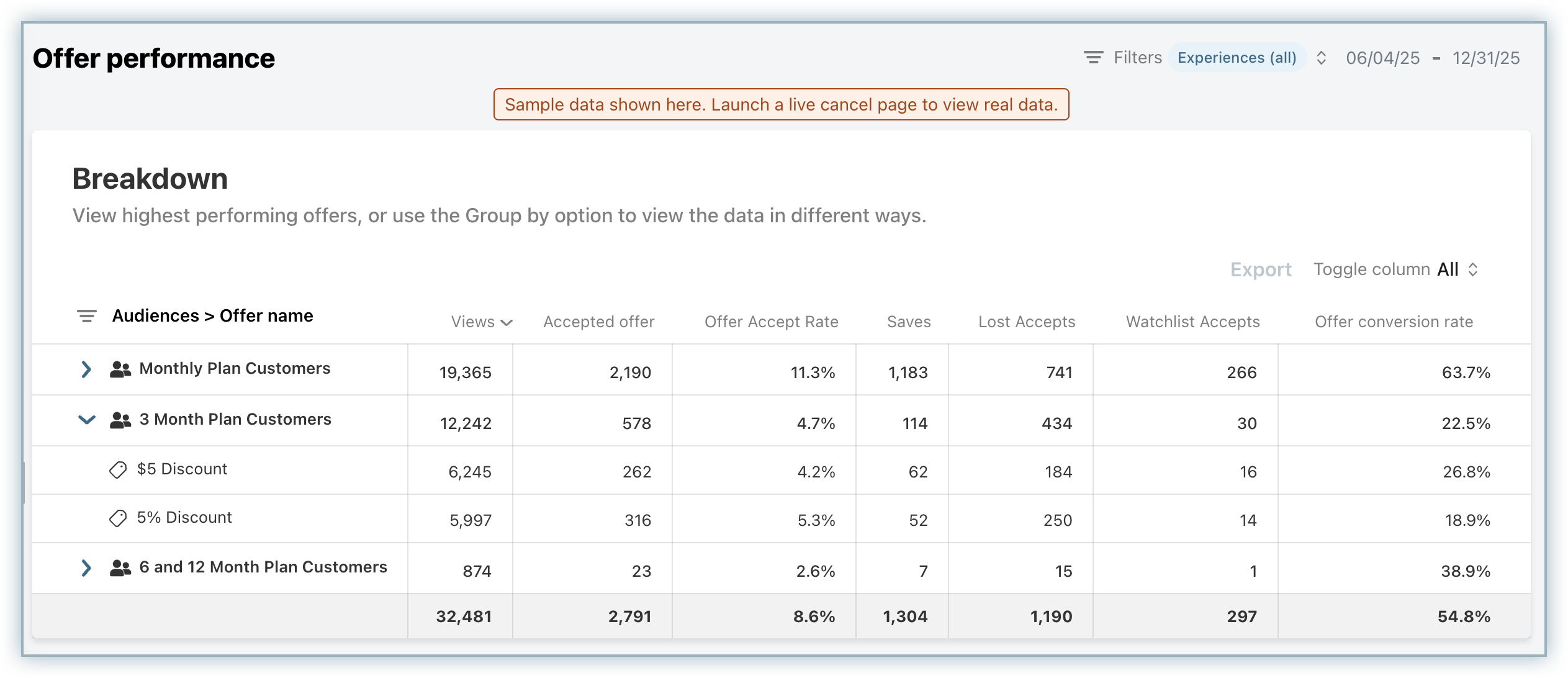Sort by the Offer conversion rate column

click(x=1394, y=322)
